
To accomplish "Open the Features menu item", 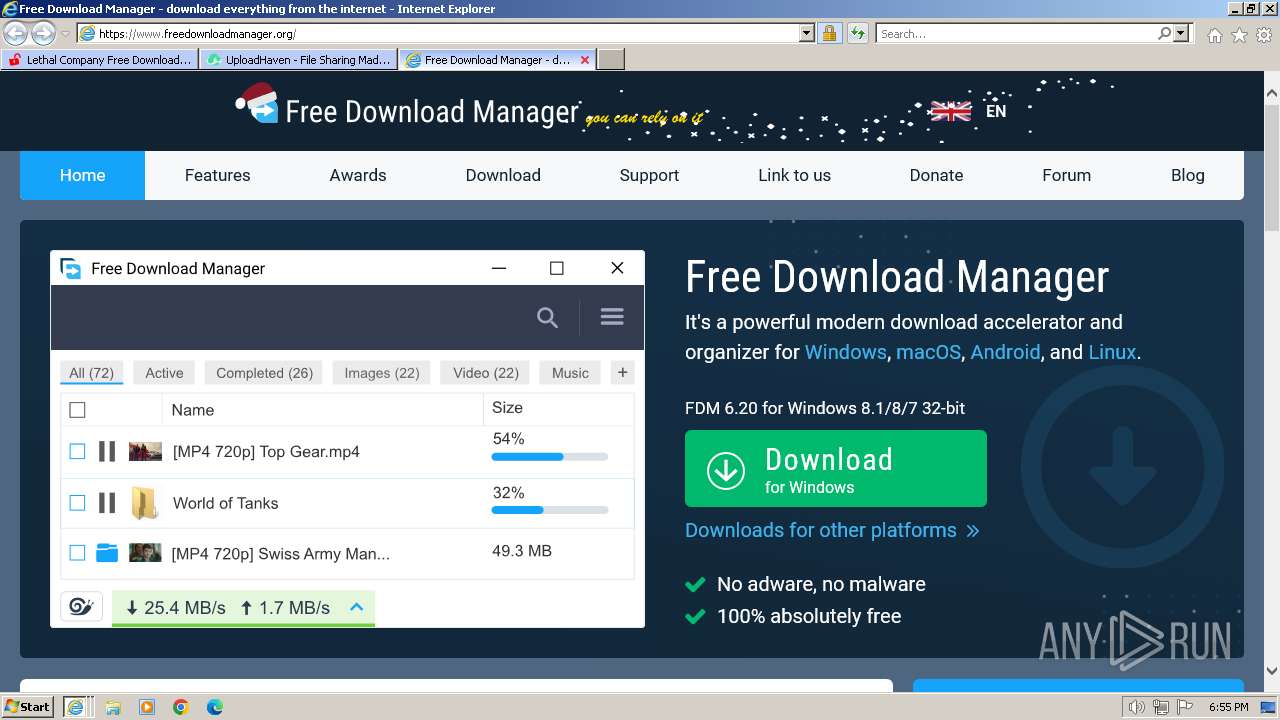I will pos(217,175).
